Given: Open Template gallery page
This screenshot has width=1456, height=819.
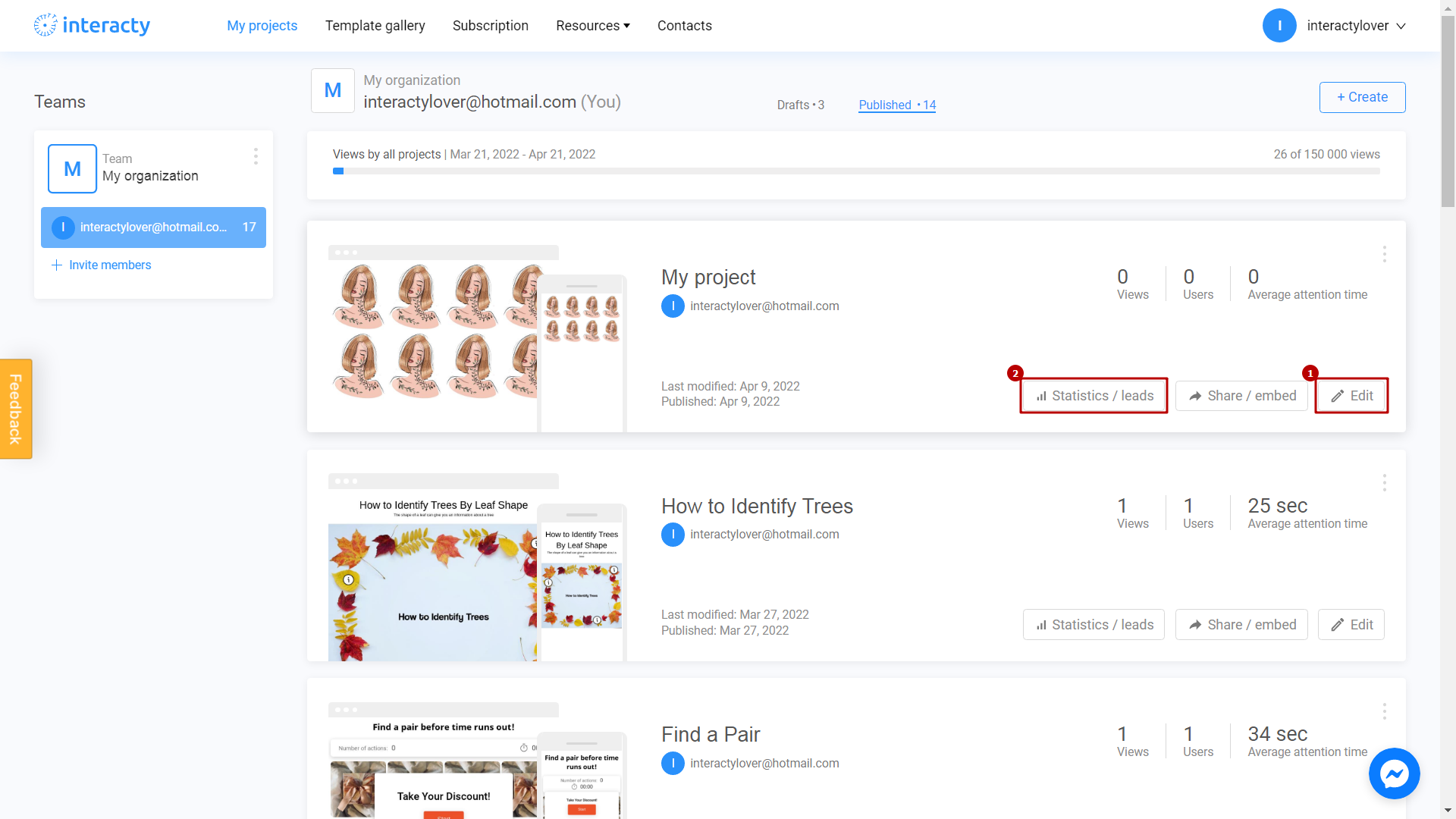Looking at the screenshot, I should coord(375,26).
